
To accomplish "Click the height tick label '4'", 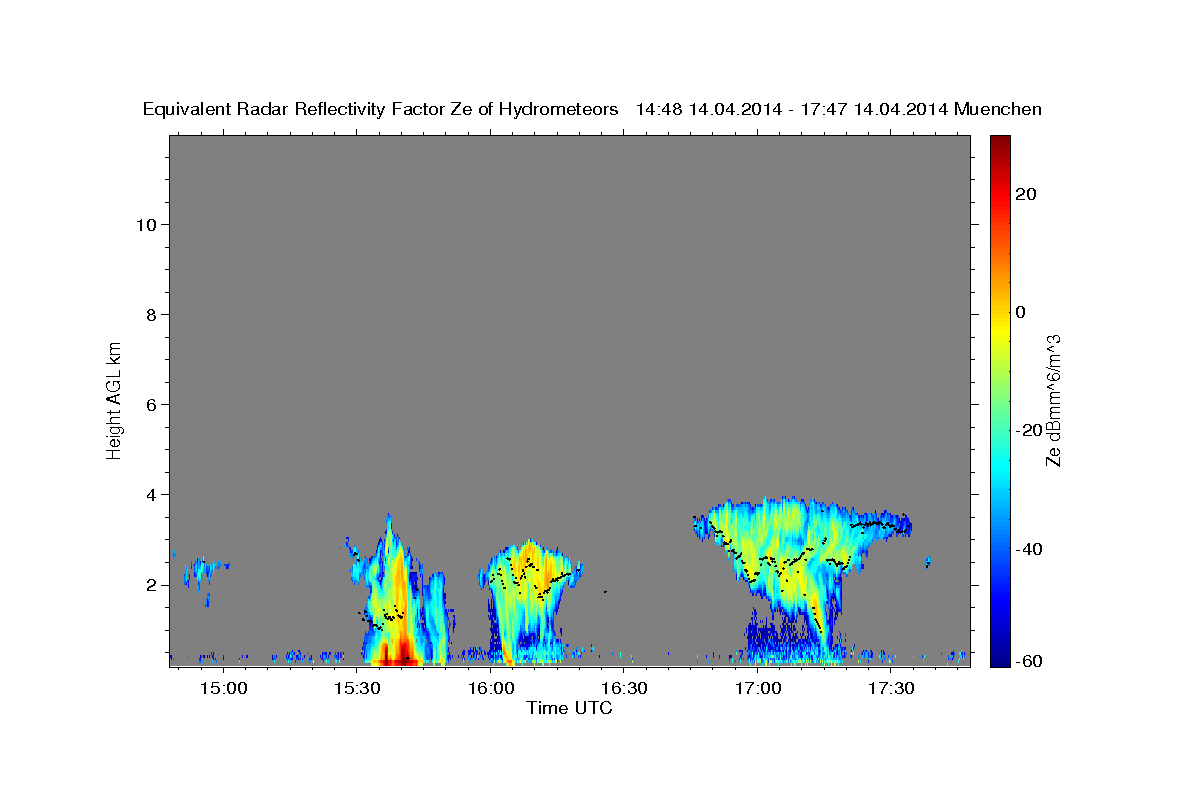I will pyautogui.click(x=152, y=494).
